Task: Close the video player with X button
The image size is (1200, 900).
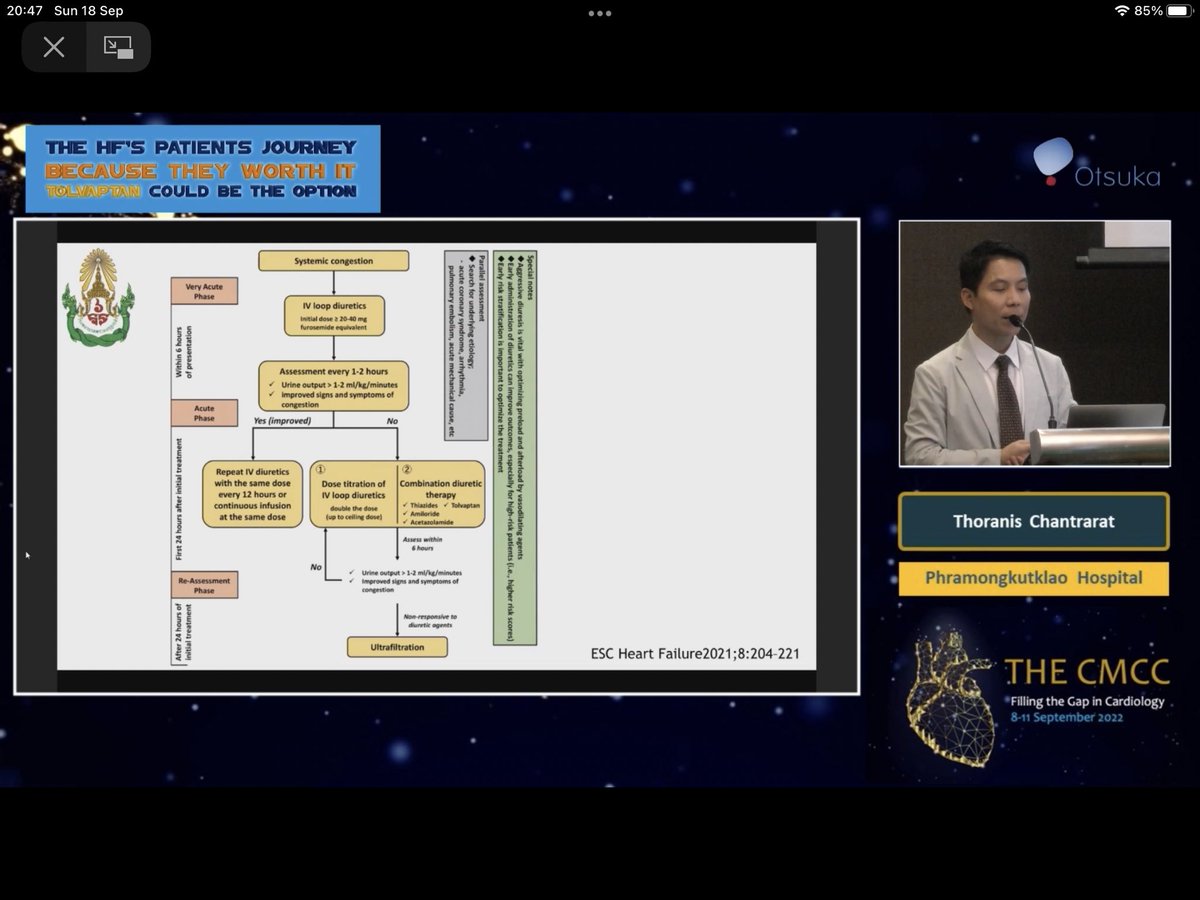Action: [54, 47]
